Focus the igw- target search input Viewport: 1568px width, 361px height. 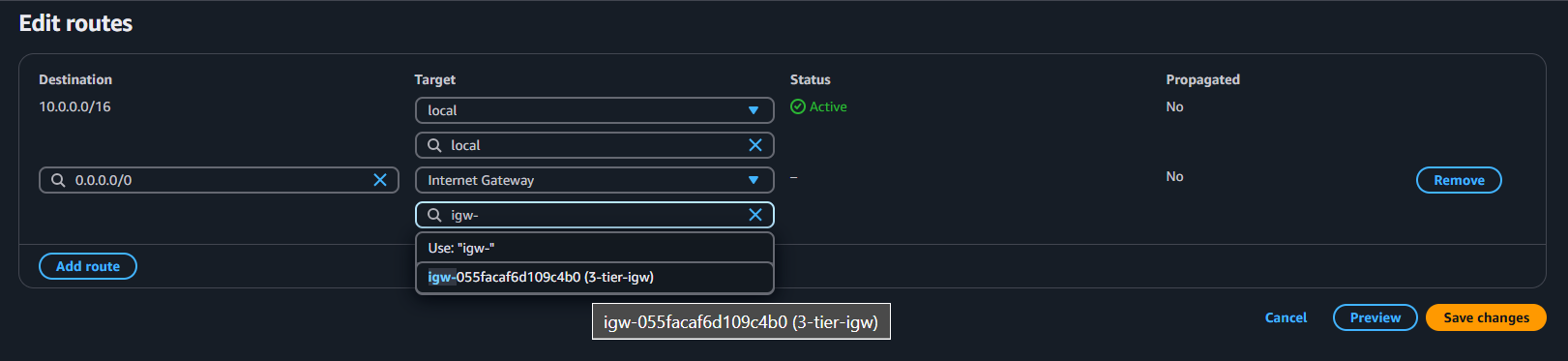pyautogui.click(x=595, y=215)
